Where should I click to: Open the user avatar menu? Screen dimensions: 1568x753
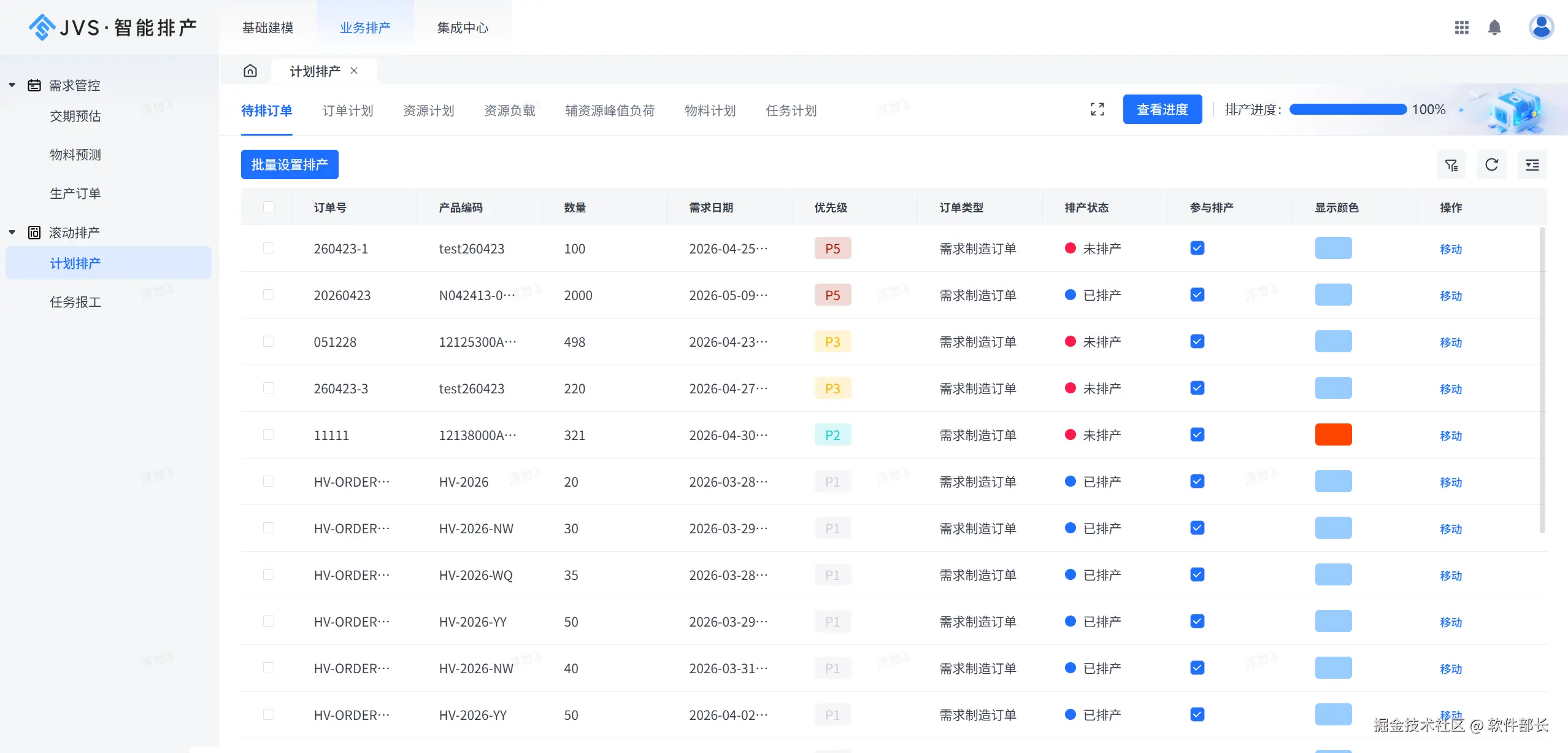1540,27
